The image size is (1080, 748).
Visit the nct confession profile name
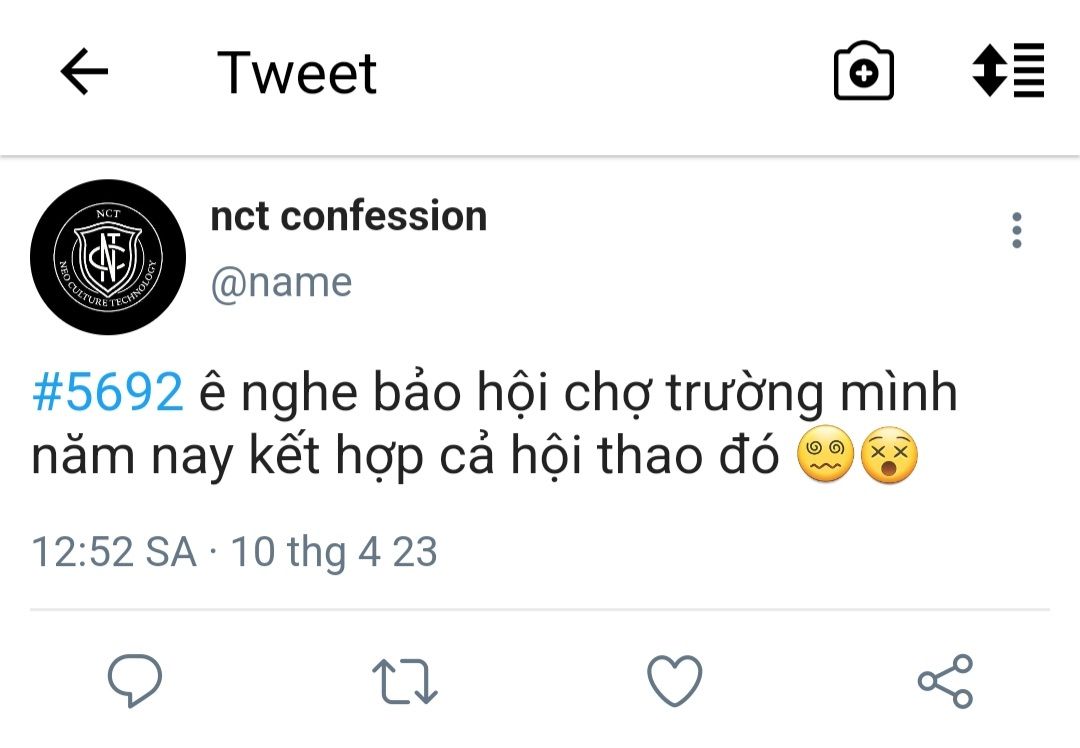[x=349, y=216]
